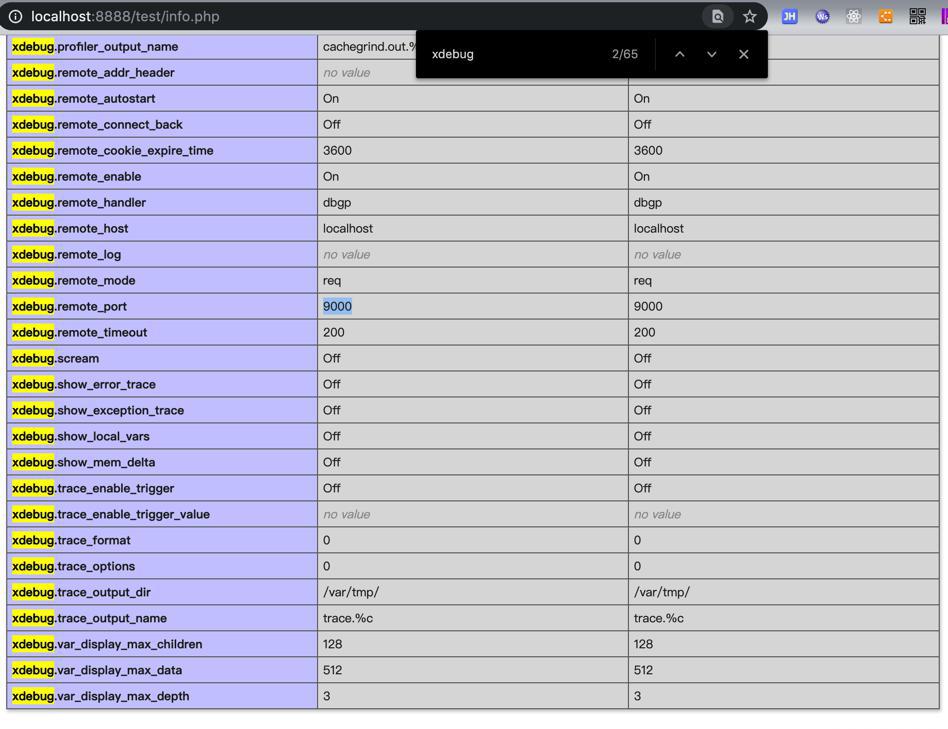Click the address bar URL localhost:8888/test/info.php

[125, 16]
